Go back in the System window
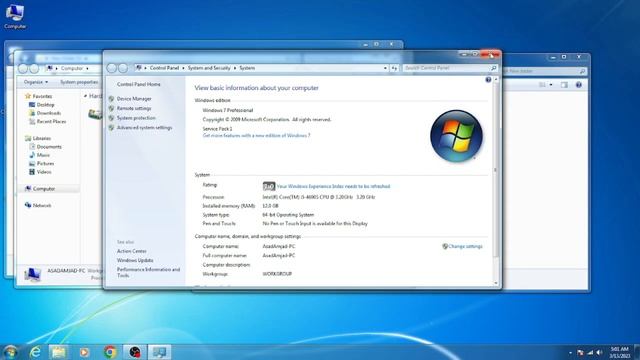Viewport: 640px width, 360px height. tap(112, 68)
